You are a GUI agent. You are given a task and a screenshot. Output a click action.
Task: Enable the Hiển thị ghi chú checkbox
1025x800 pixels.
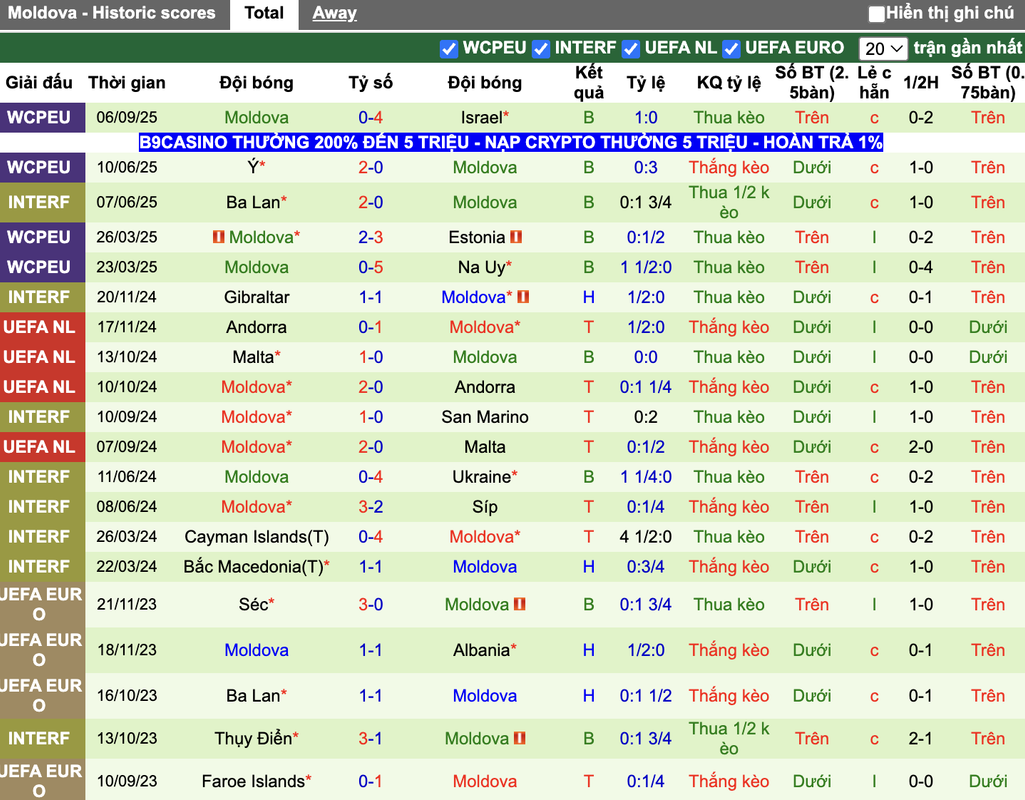click(x=876, y=13)
